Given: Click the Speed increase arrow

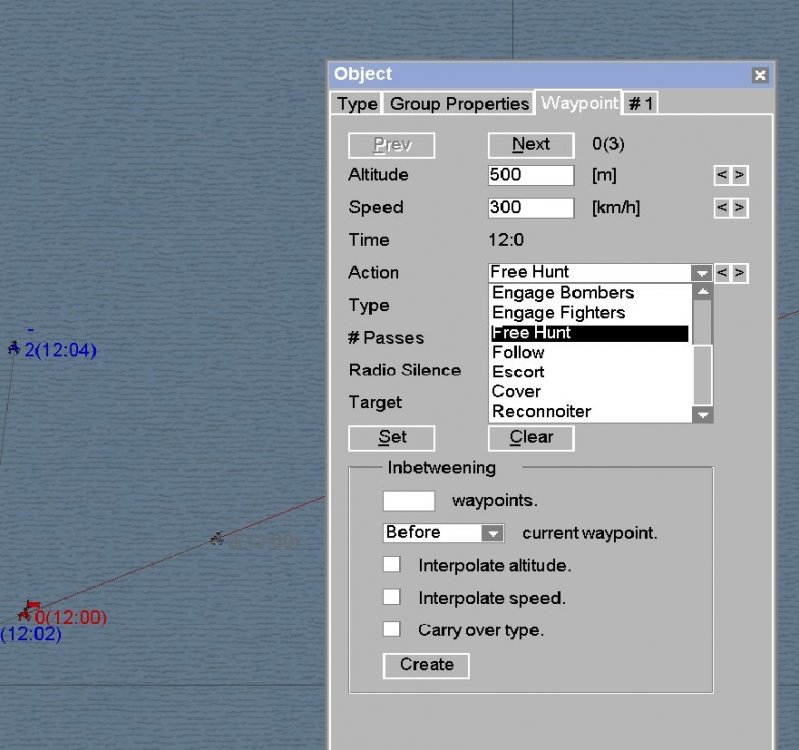Looking at the screenshot, I should (x=739, y=208).
